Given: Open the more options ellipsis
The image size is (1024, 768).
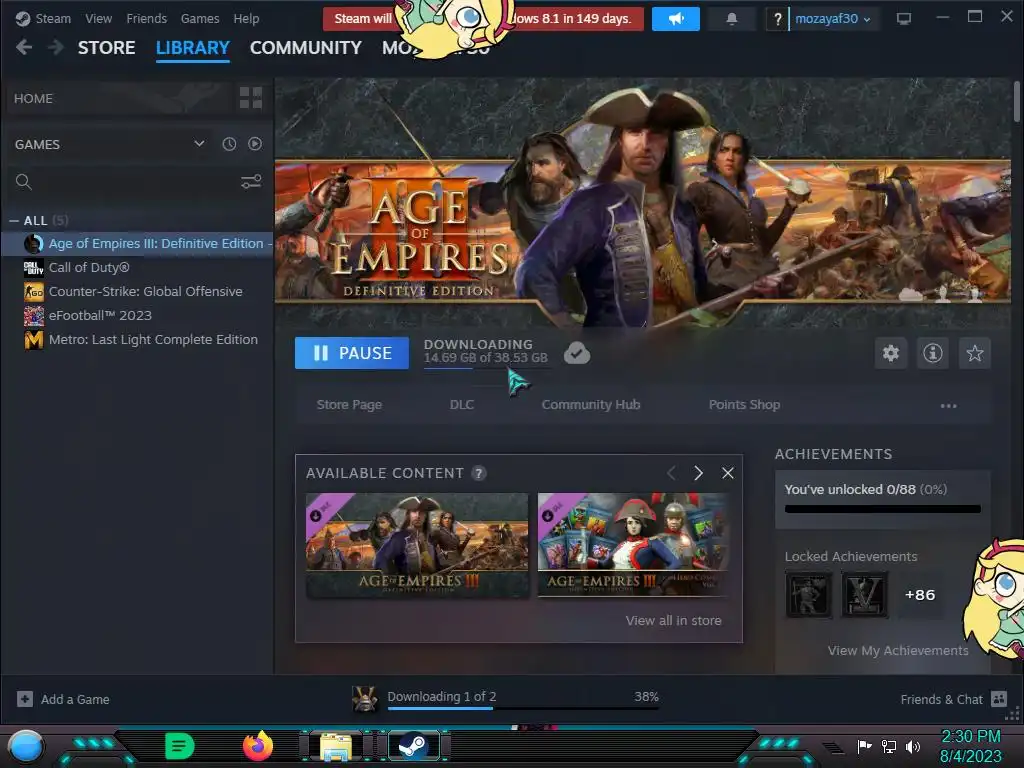Looking at the screenshot, I should (x=948, y=406).
